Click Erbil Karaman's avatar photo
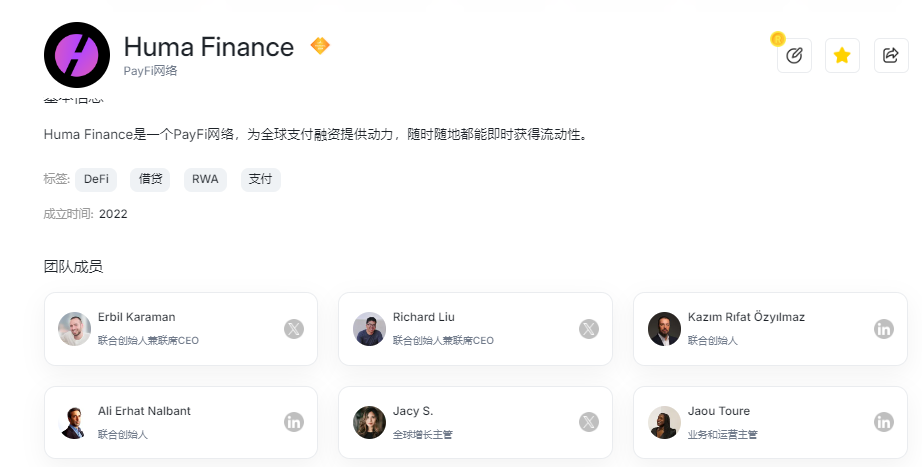 pyautogui.click(x=74, y=329)
